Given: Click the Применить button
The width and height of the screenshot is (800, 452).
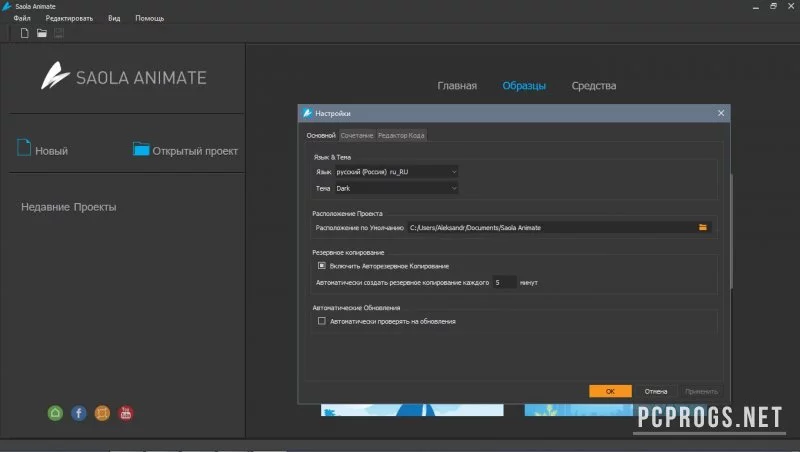Looking at the screenshot, I should tap(701, 391).
